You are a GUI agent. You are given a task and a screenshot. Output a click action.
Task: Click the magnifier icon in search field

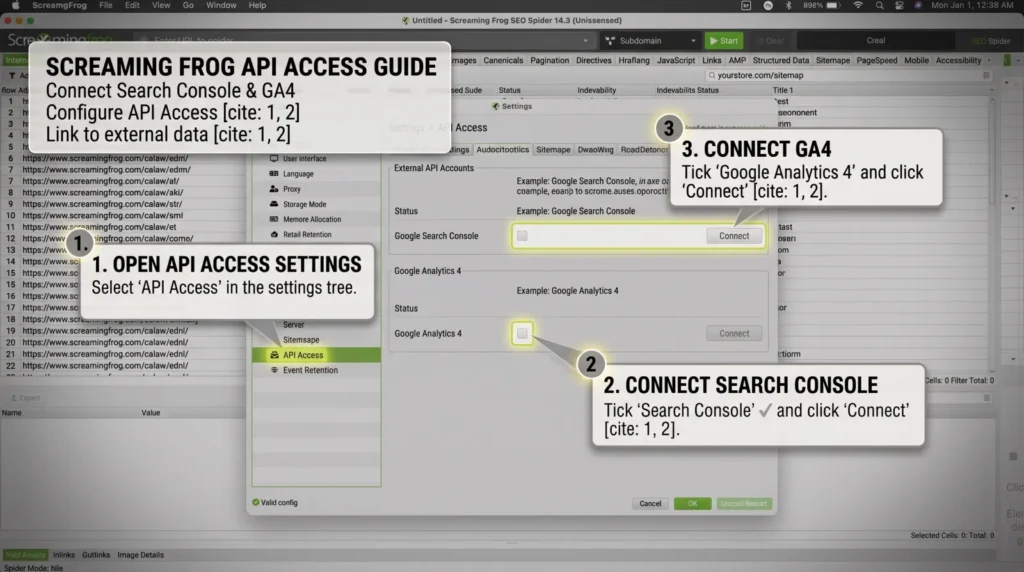point(712,75)
